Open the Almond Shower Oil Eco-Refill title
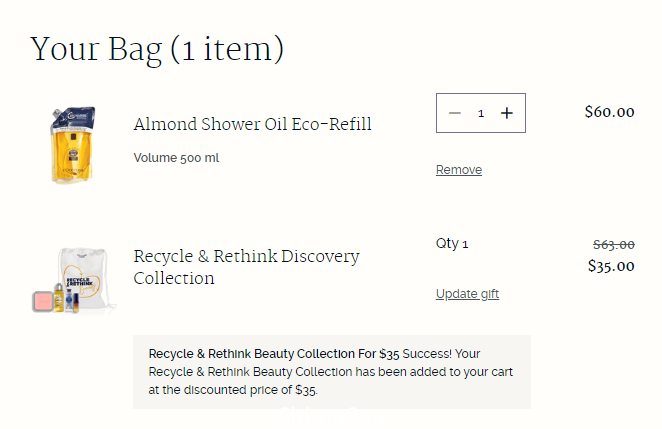Image resolution: width=662 pixels, height=429 pixels. click(252, 124)
